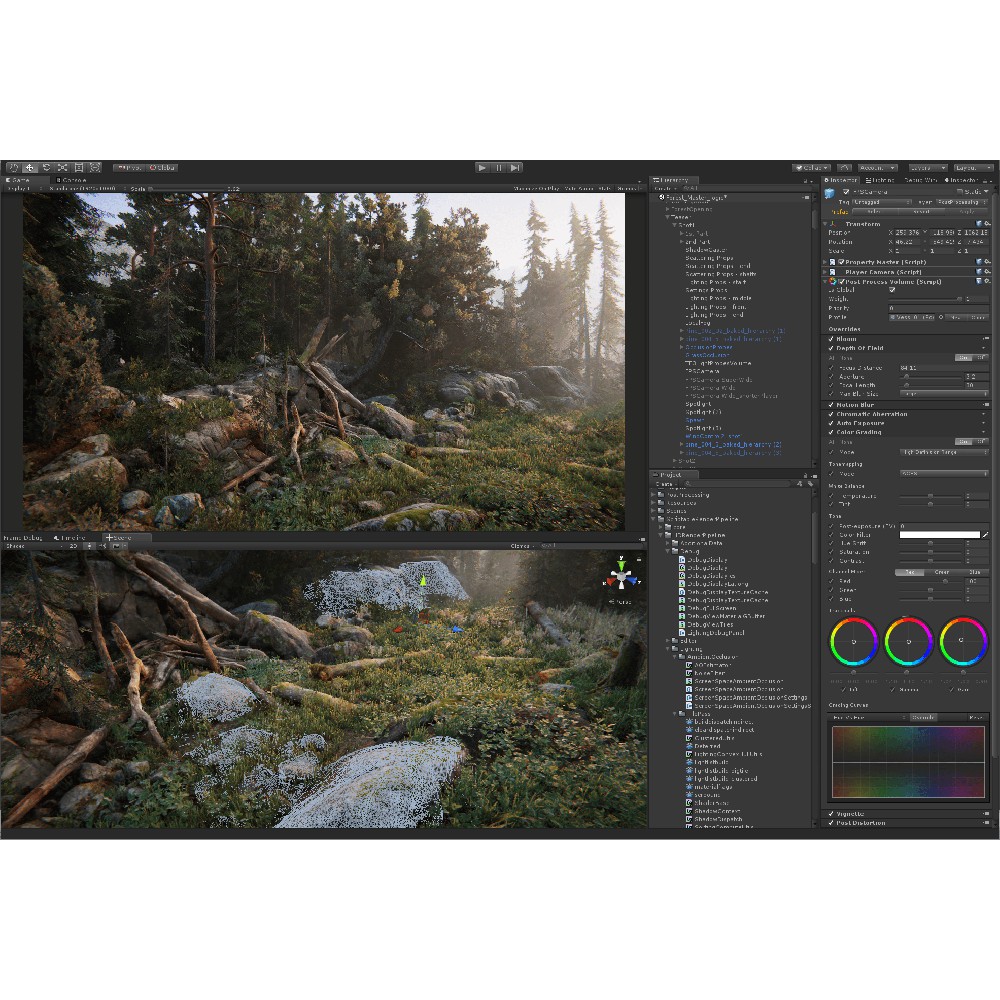Open the Transform component settings gear
The width and height of the screenshot is (1000, 1000).
coord(987,224)
